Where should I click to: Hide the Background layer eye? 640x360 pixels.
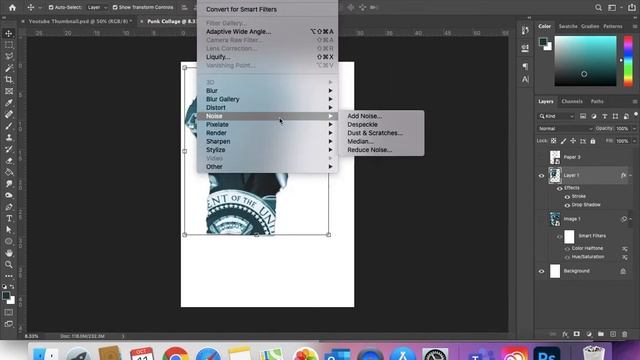pyautogui.click(x=541, y=271)
